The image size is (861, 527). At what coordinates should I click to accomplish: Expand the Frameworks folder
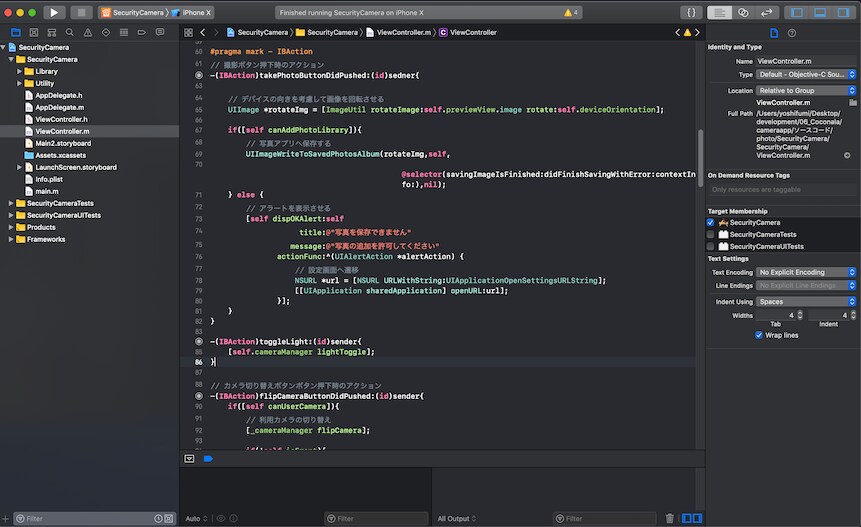pyautogui.click(x=11, y=239)
